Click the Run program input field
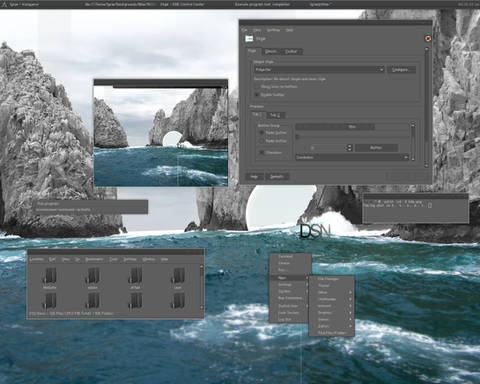 pos(91,210)
